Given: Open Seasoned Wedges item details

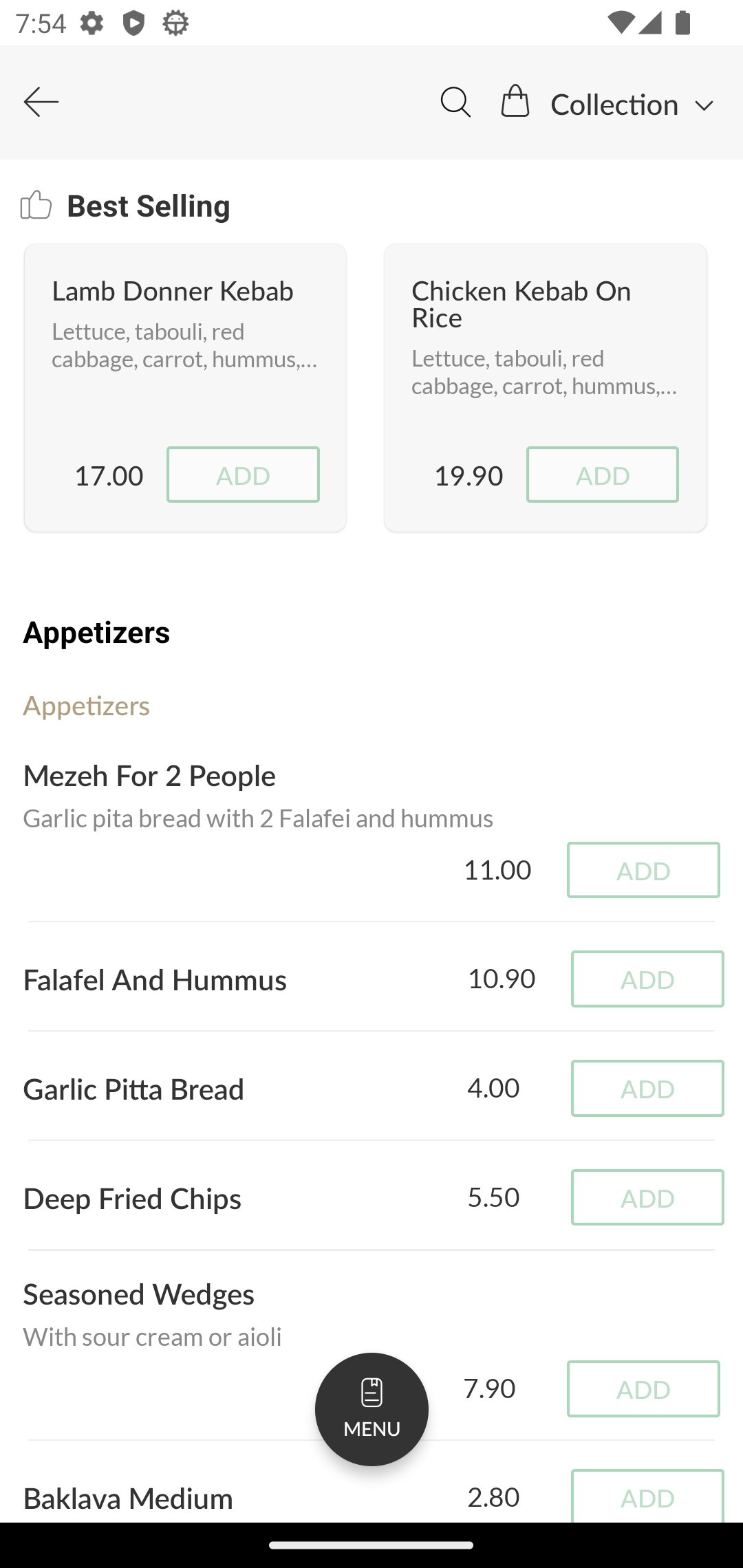Looking at the screenshot, I should 138,1294.
